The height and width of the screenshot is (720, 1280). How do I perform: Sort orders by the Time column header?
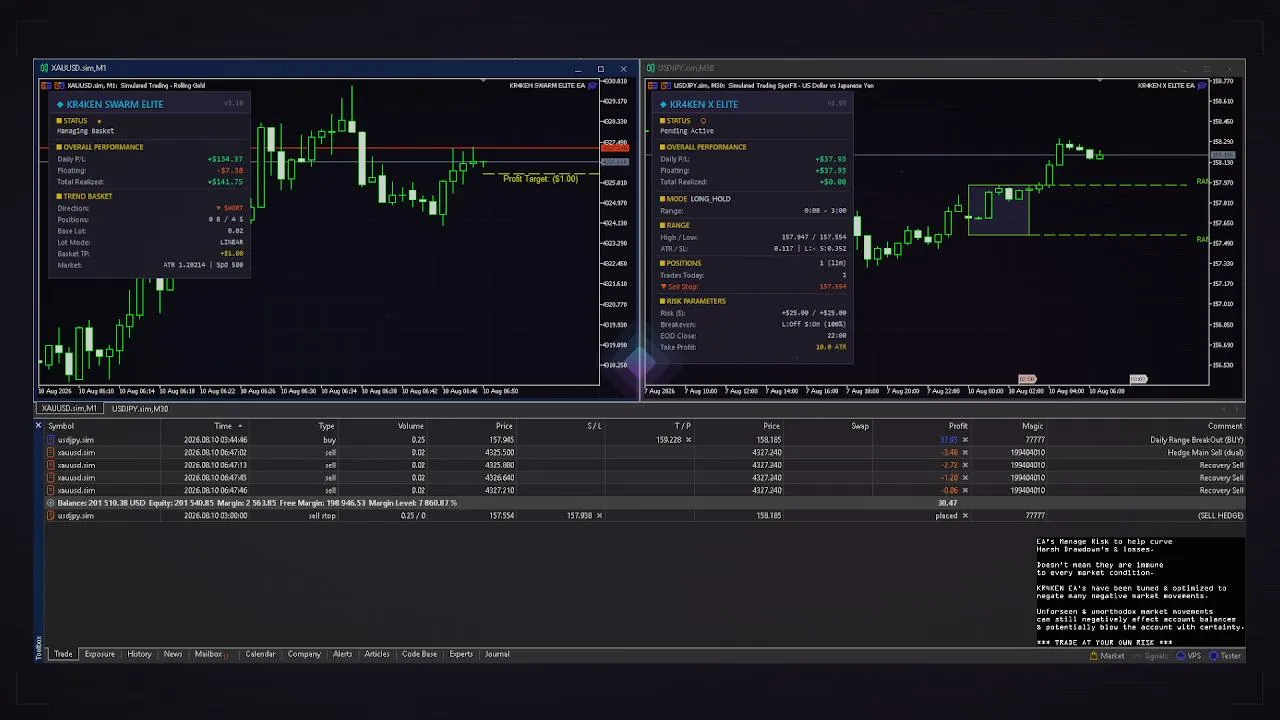point(223,426)
